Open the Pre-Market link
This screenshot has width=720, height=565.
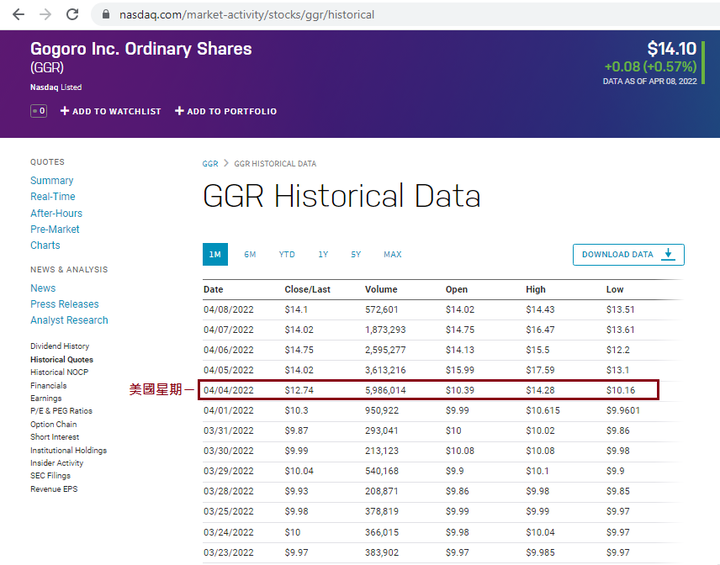(x=55, y=229)
